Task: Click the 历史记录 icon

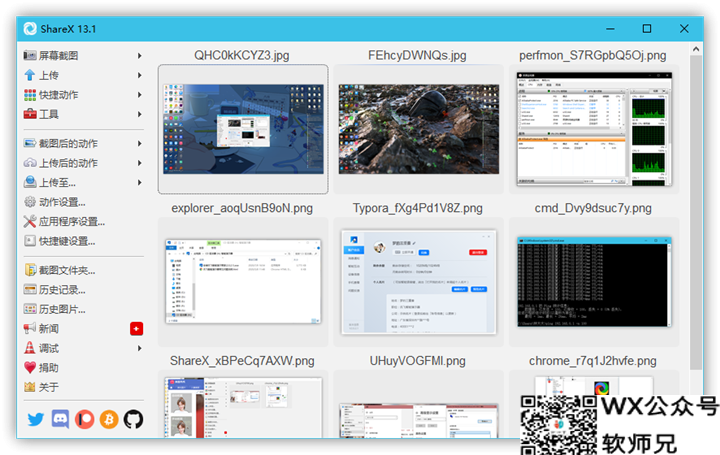Action: [30, 290]
